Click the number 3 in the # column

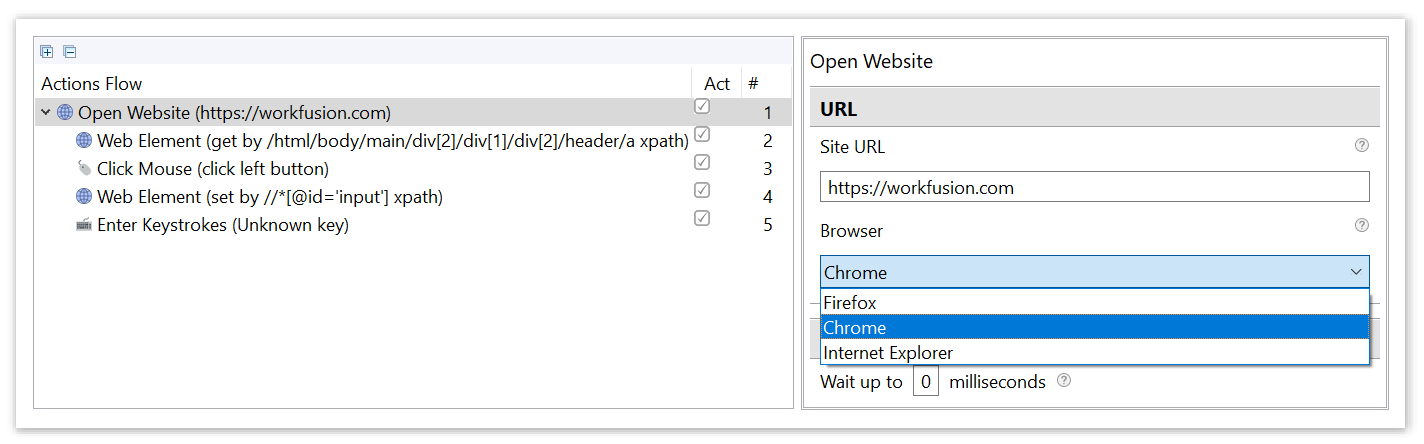pos(768,169)
